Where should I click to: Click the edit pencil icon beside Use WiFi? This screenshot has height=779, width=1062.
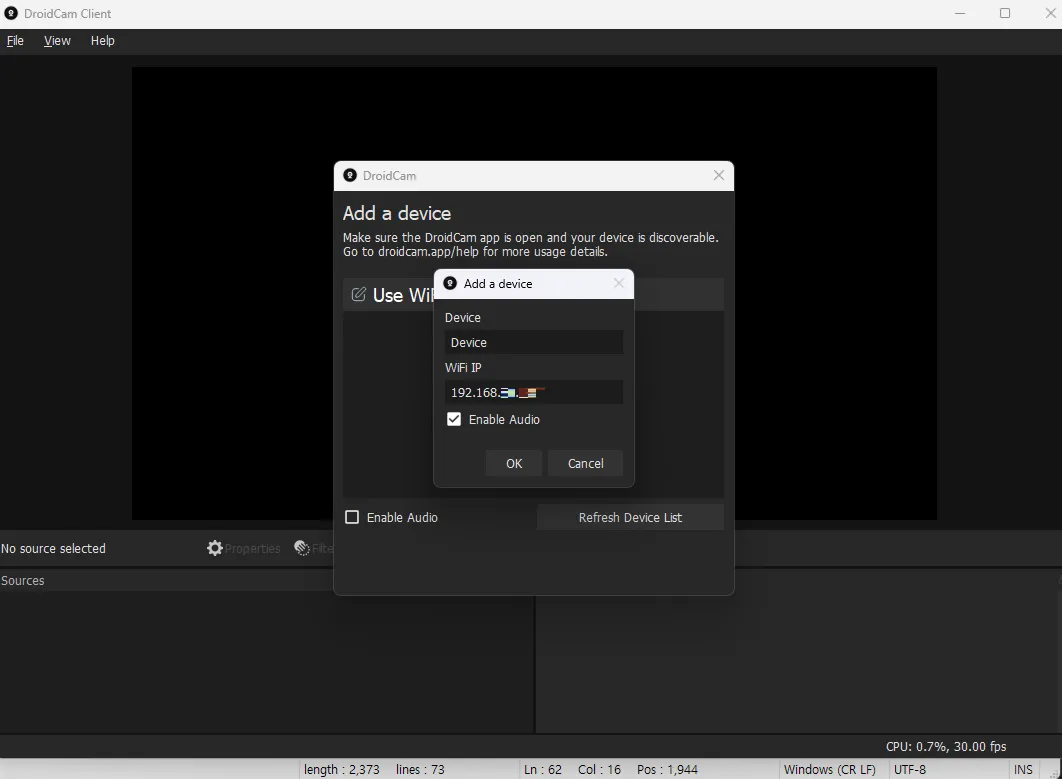click(358, 295)
